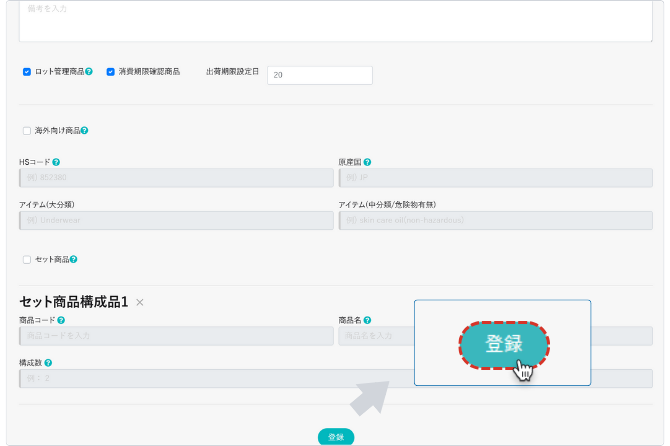Screen dimensions: 670x446
Task: Enable the 海外向け商品 checkbox
Action: (x=27, y=131)
